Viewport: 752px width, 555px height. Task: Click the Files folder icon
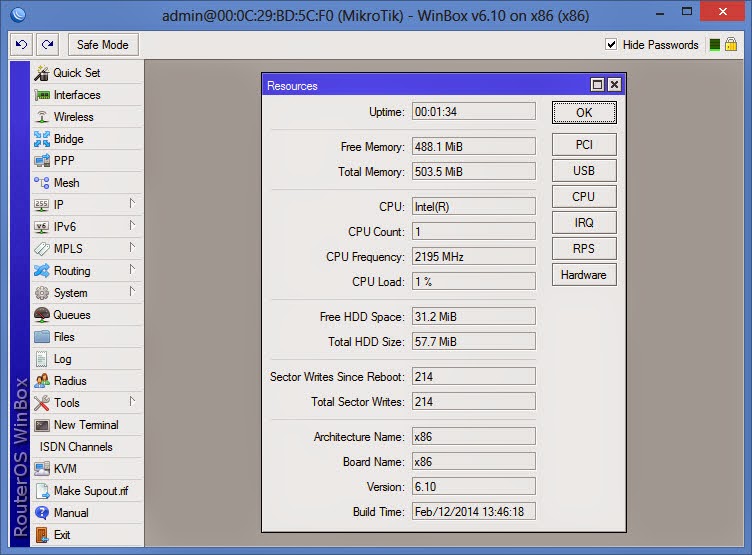[x=42, y=337]
